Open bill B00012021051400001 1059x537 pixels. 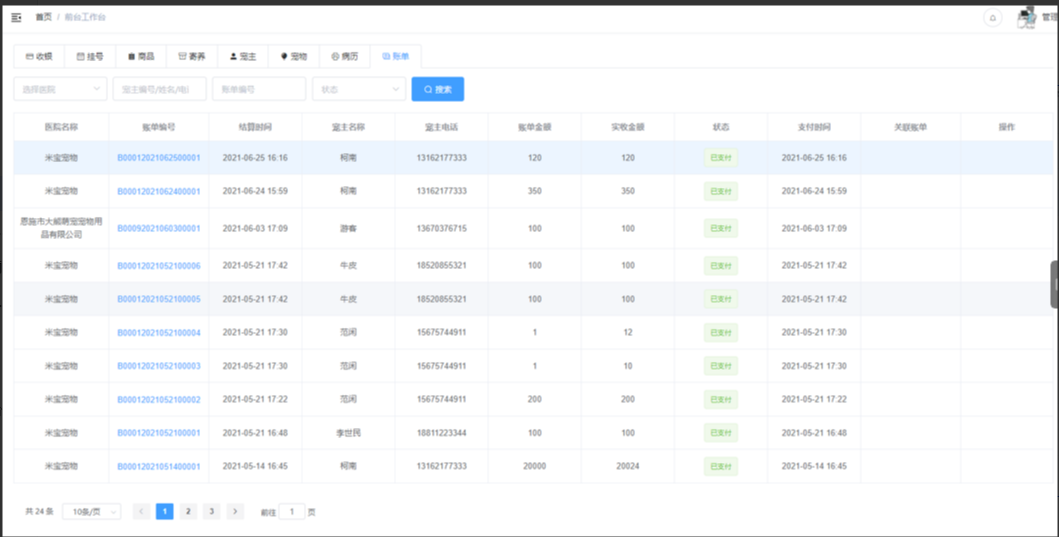point(159,467)
